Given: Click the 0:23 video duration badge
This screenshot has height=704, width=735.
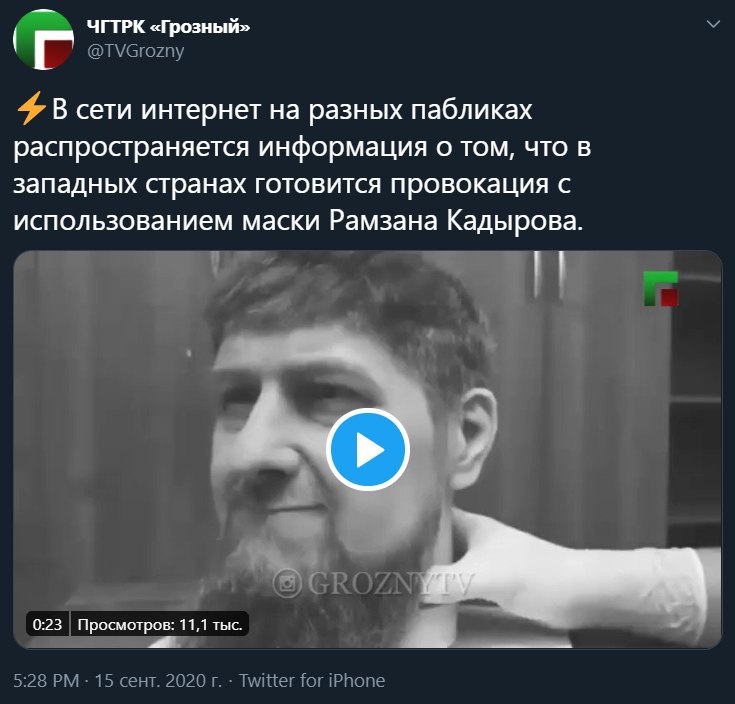Looking at the screenshot, I should 47,624.
